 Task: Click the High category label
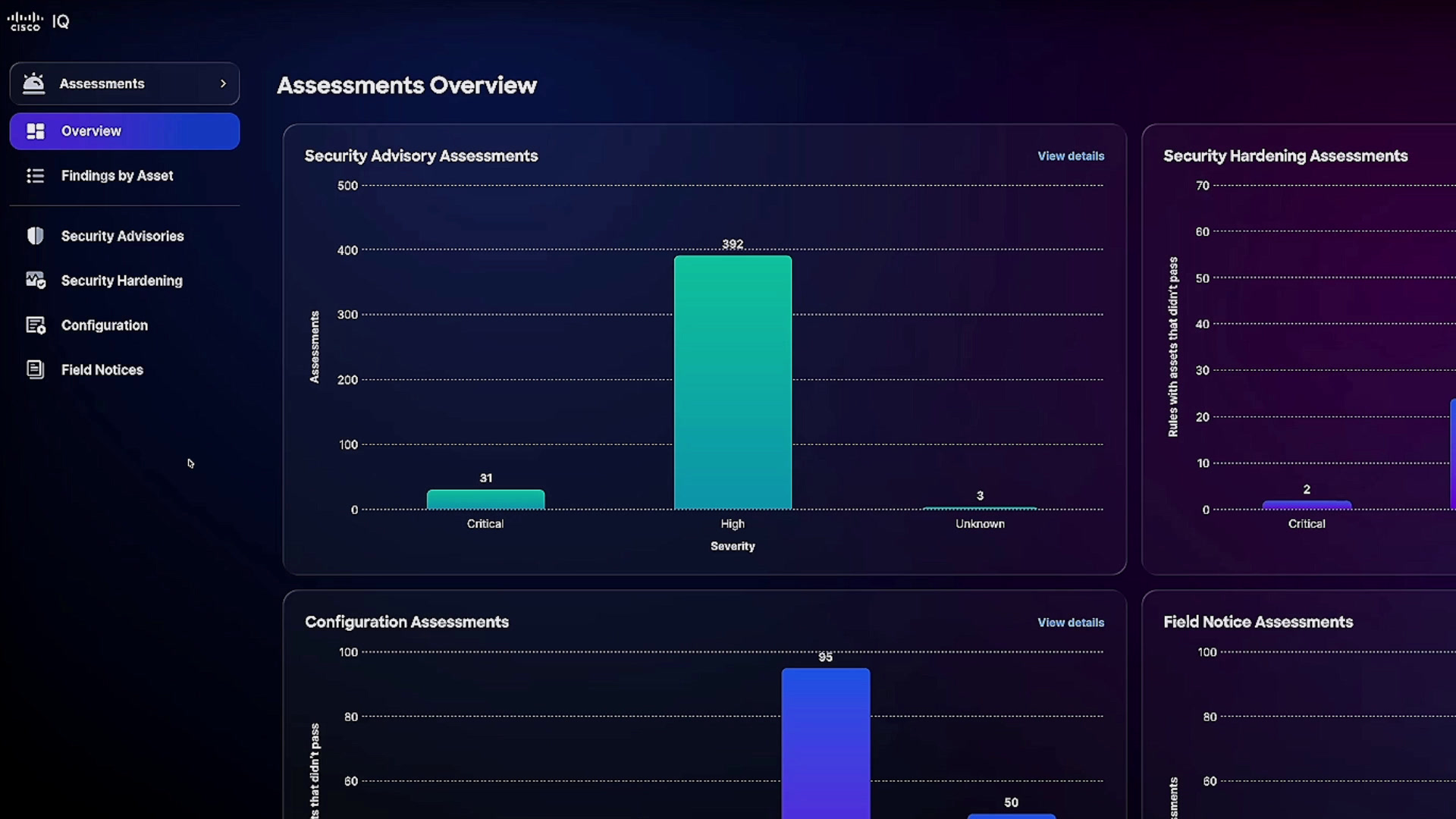pos(733,524)
